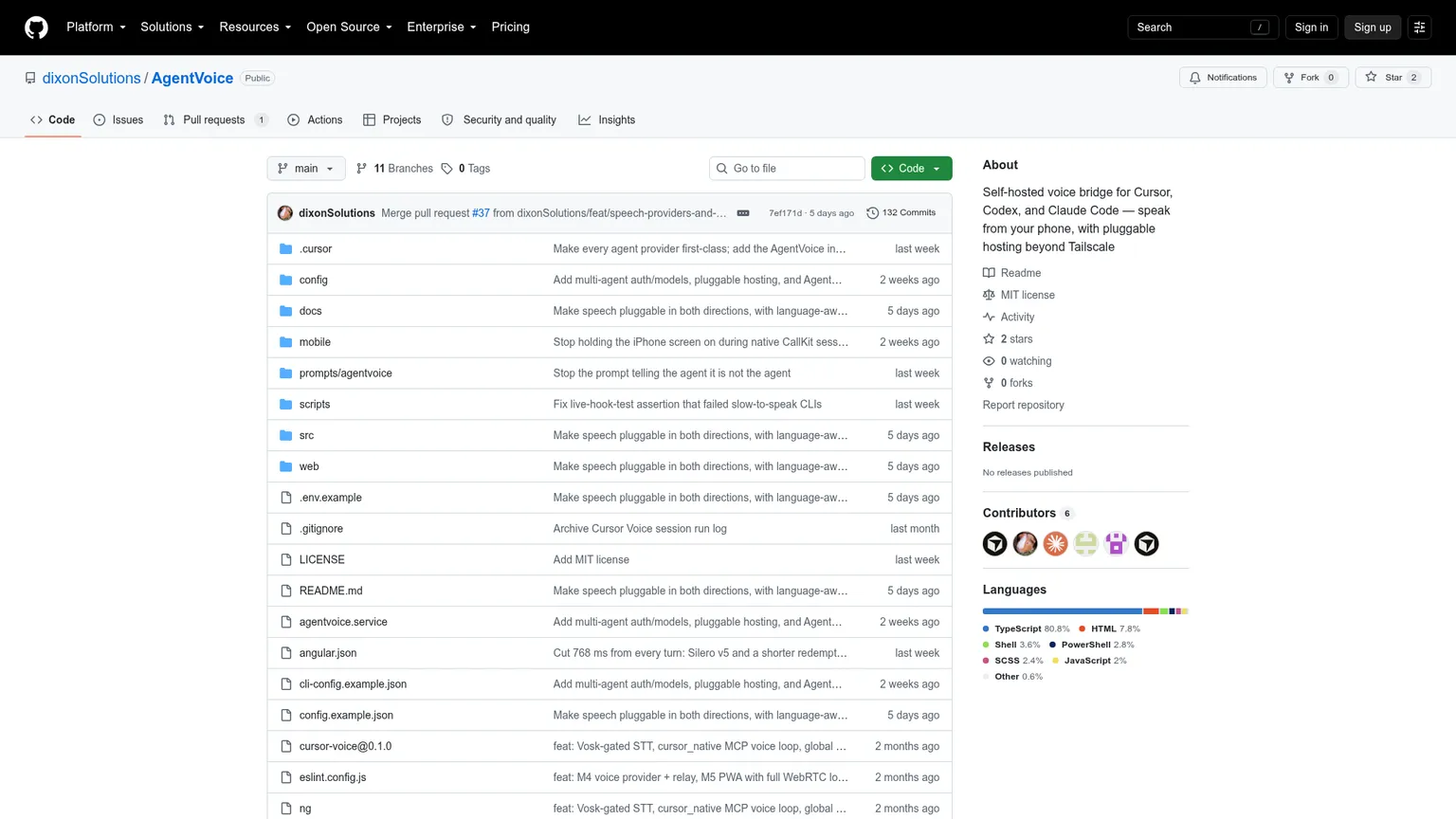Image resolution: width=1456 pixels, height=819 pixels.
Task: Open the Pricing link
Action: click(x=510, y=27)
